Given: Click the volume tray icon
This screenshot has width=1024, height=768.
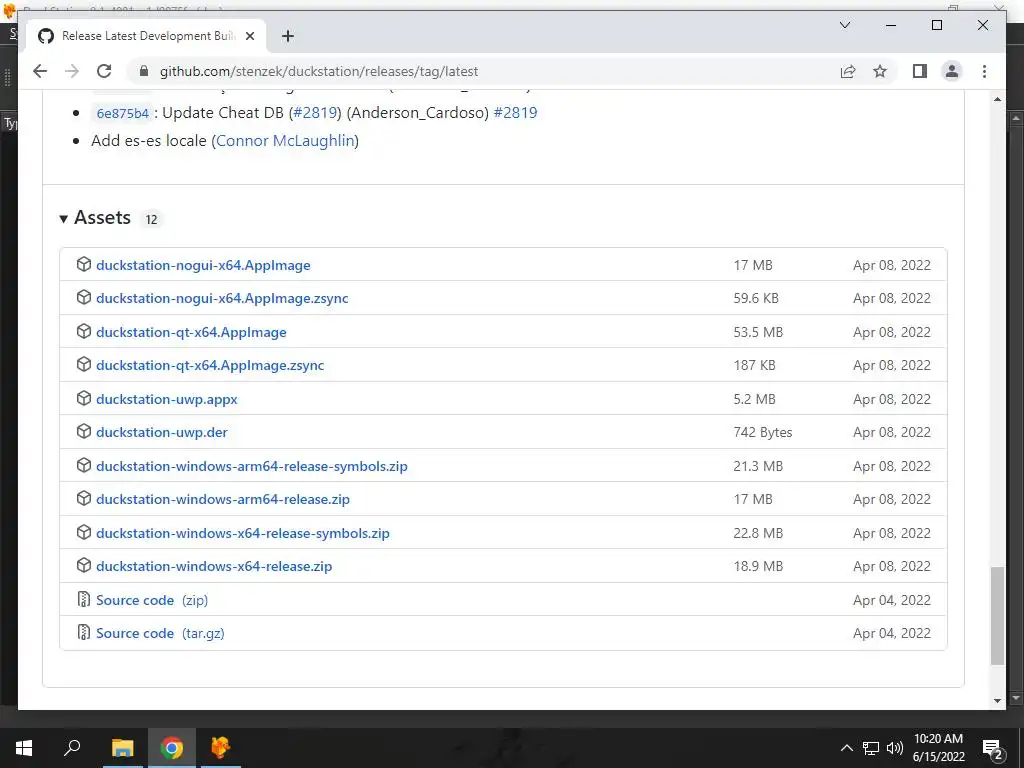Looking at the screenshot, I should coord(895,748).
